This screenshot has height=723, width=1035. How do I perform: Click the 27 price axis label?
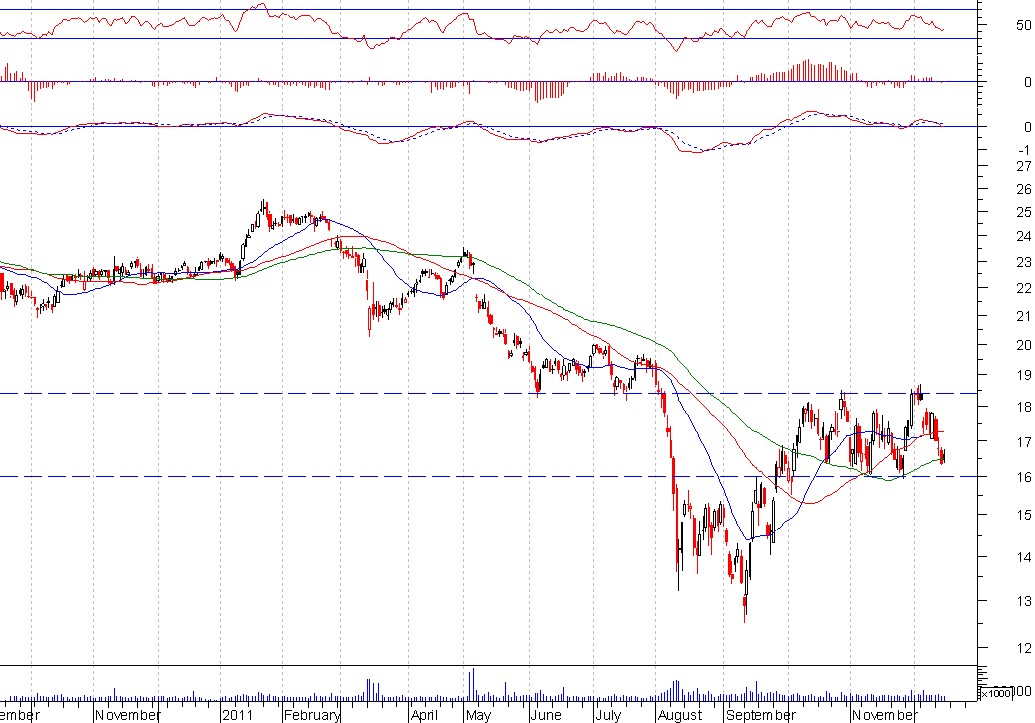click(x=1023, y=166)
